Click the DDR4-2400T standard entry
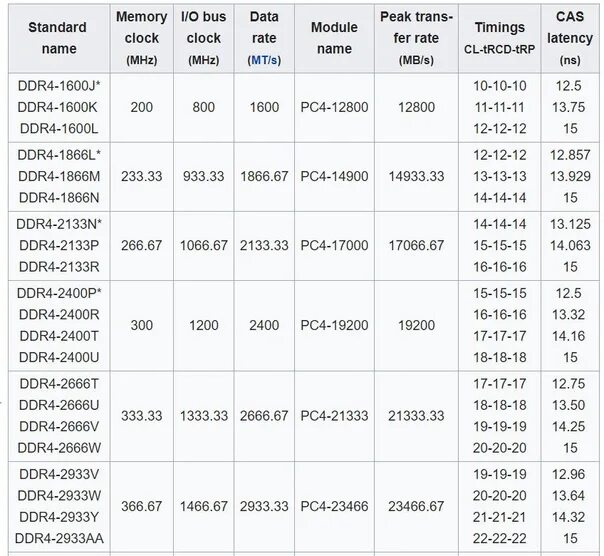Screen dimensions: 604x556 point(59,336)
